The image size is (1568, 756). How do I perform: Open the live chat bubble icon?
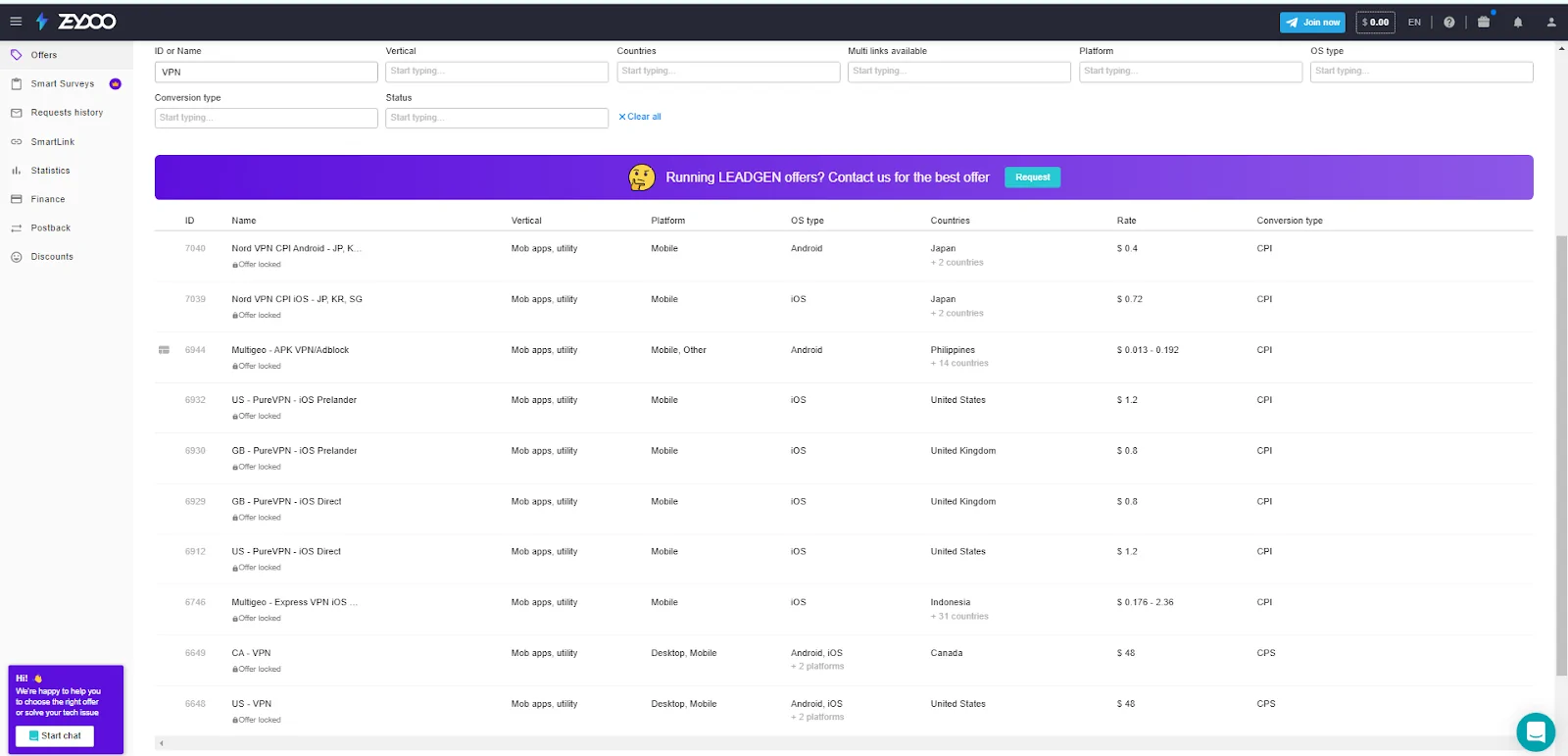click(1535, 731)
